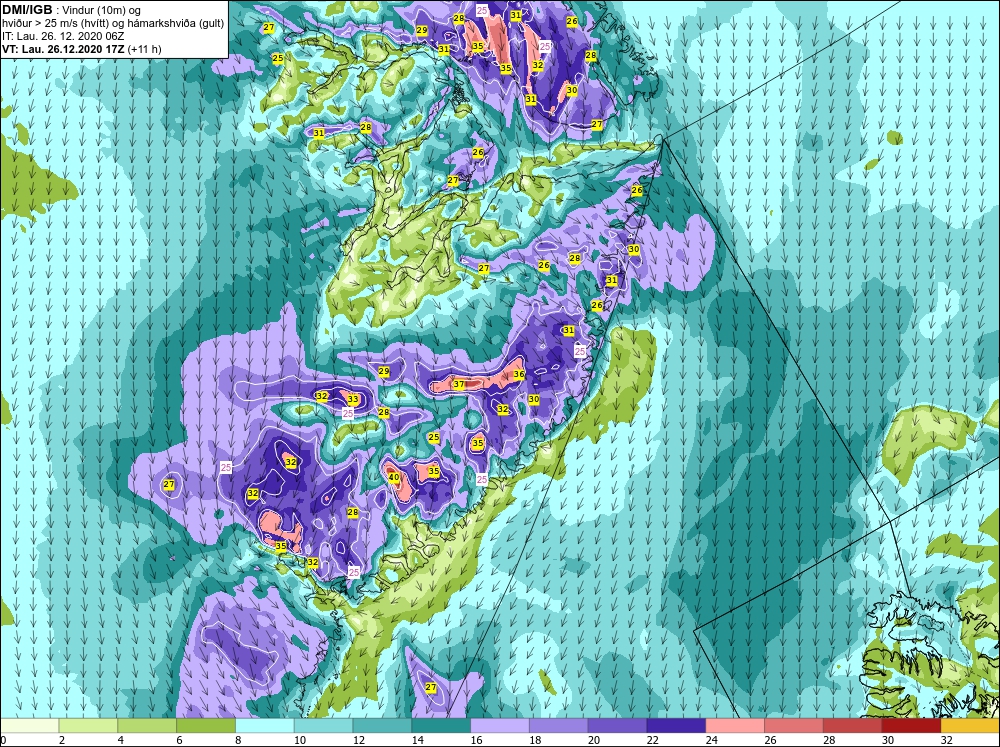Select legend swatch between 8 and 10
1000x747 pixels.
click(265, 726)
